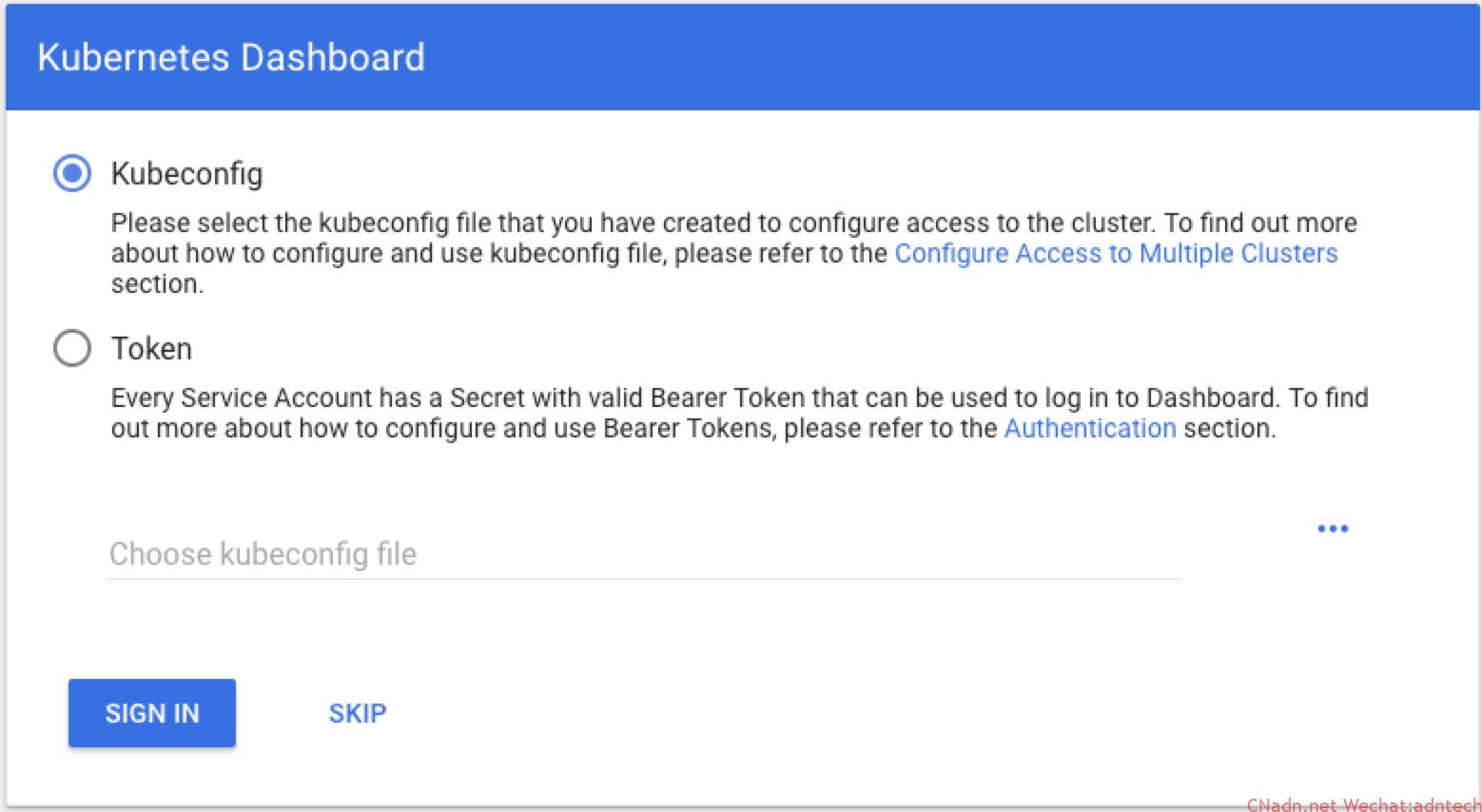Follow the Authentication documentation link
1482x812 pixels.
click(1090, 428)
